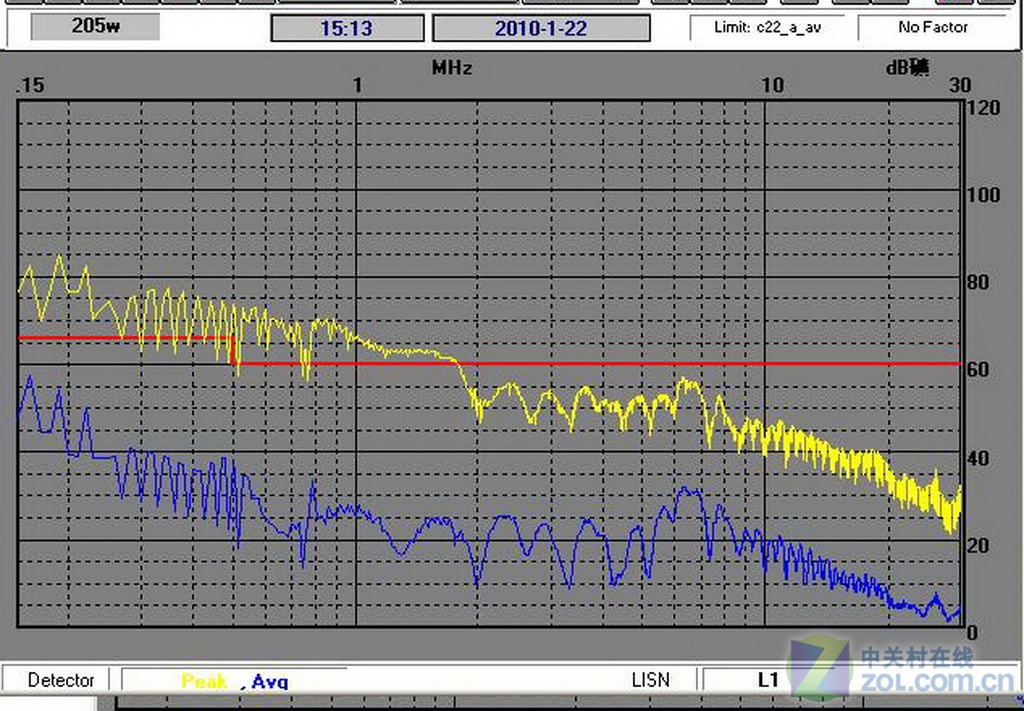This screenshot has width=1024, height=711.
Task: Click the 1 MHz frequency axis marker
Action: [x=357, y=86]
